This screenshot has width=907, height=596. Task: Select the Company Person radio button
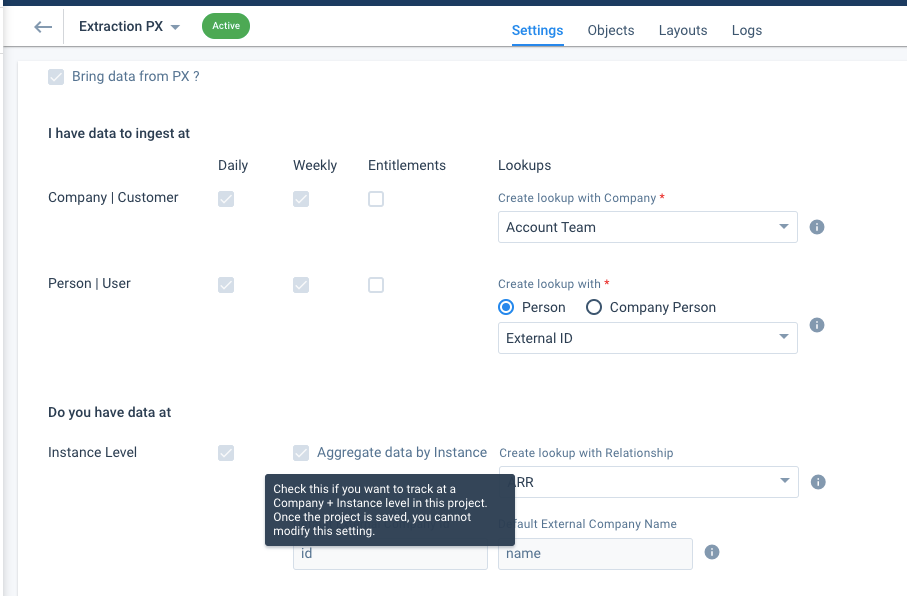[x=594, y=307]
